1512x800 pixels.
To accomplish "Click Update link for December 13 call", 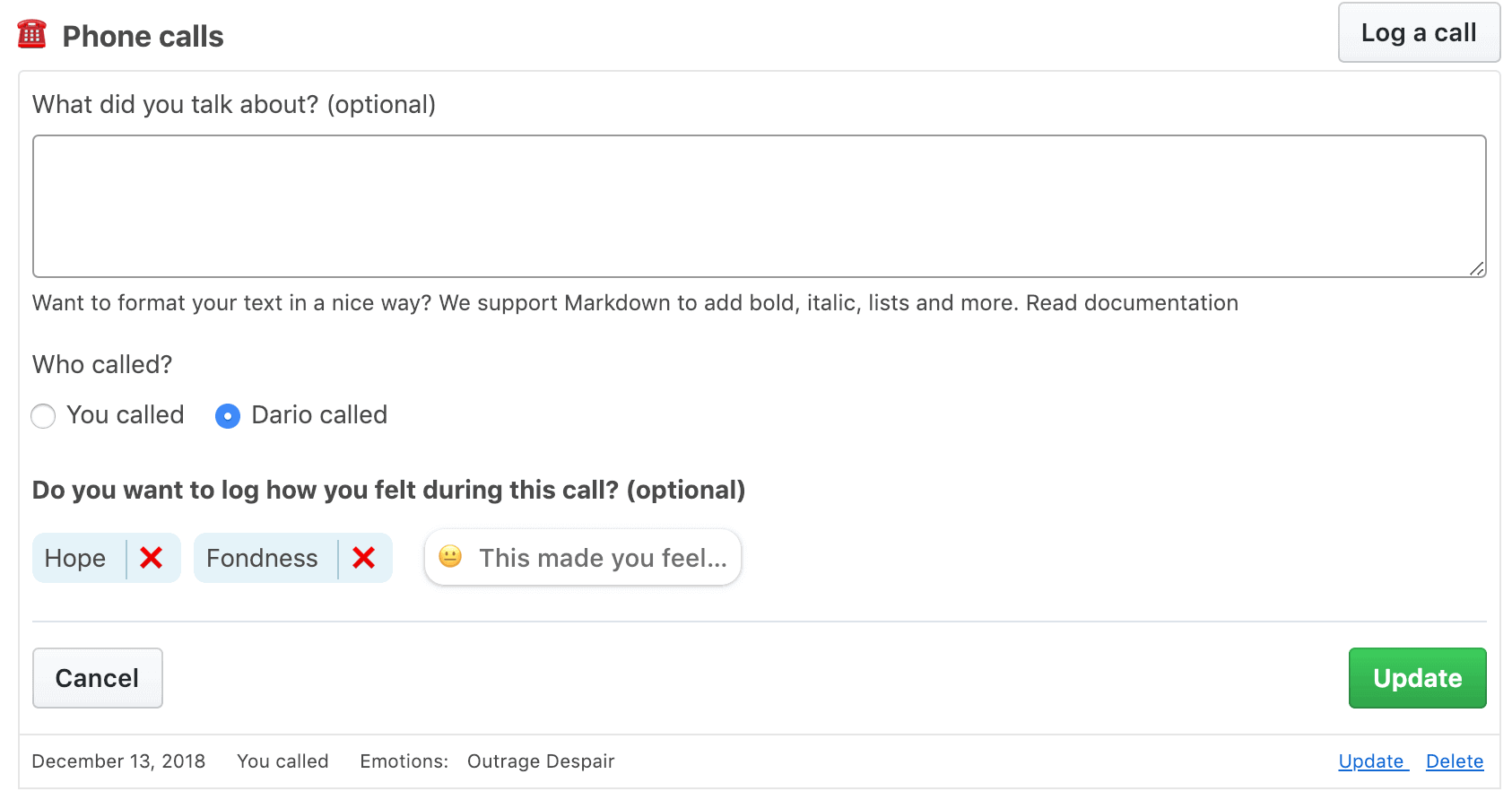I will [x=1371, y=761].
